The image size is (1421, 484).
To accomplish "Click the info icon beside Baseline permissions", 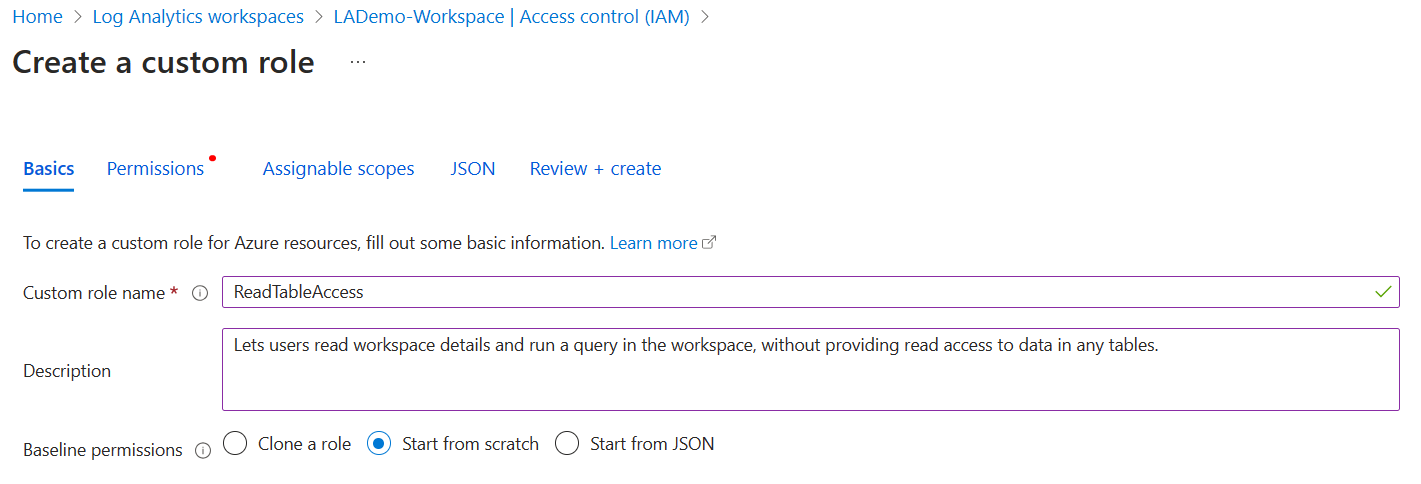I will pyautogui.click(x=203, y=450).
